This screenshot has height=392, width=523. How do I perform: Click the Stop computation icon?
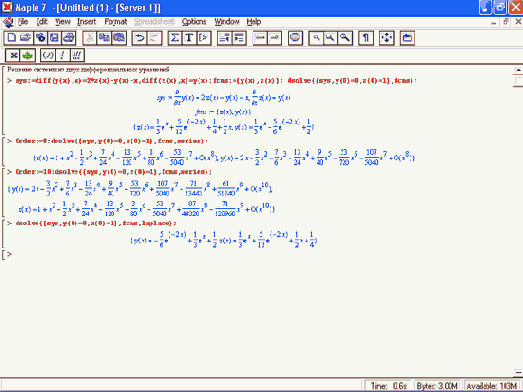(295, 38)
